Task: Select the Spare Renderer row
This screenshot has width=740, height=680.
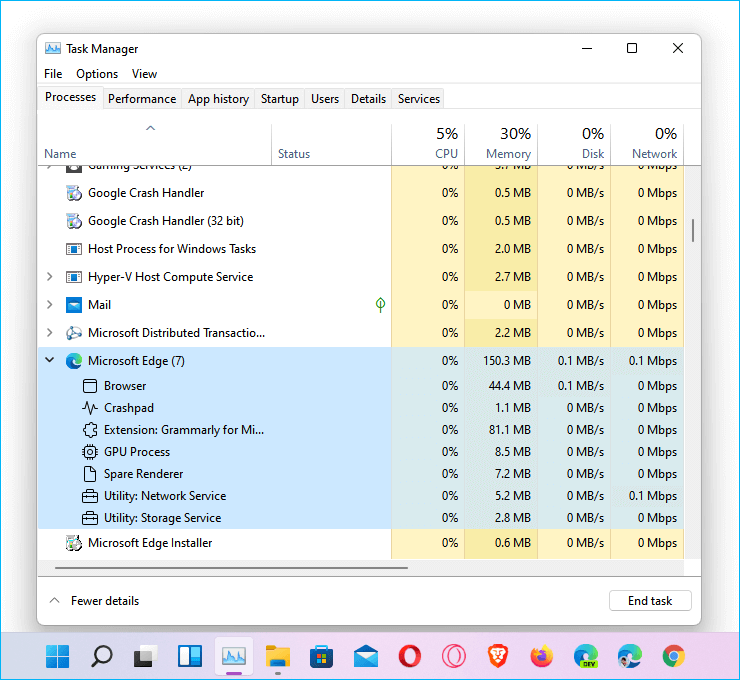Action: pyautogui.click(x=361, y=474)
